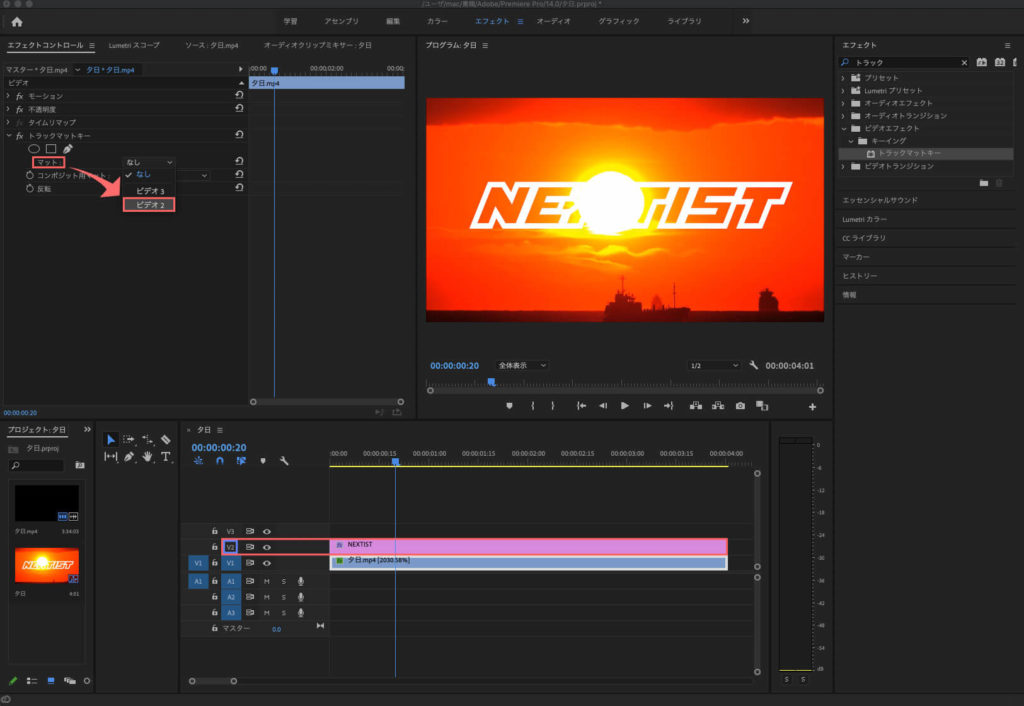The height and width of the screenshot is (706, 1024).
Task: Toggle V1 track output eye
Action: 266,562
